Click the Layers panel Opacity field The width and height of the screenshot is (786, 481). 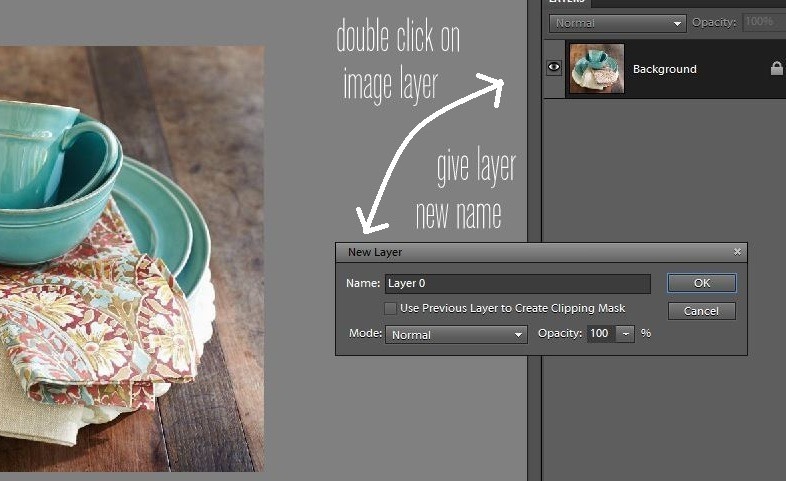[x=762, y=22]
